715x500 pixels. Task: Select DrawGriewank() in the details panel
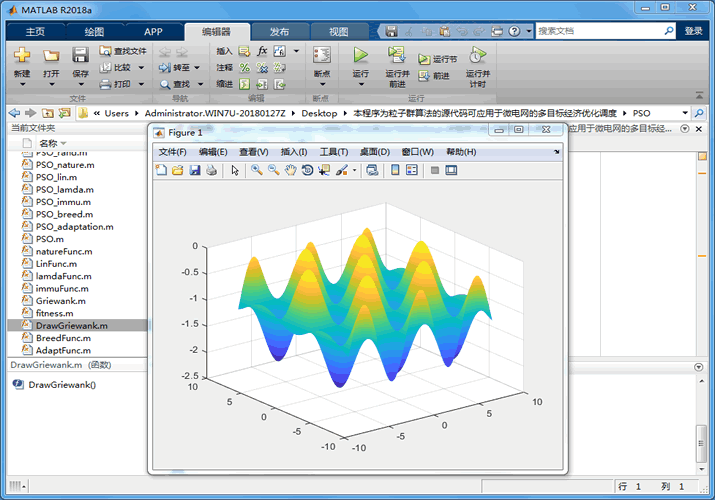pyautogui.click(x=62, y=385)
